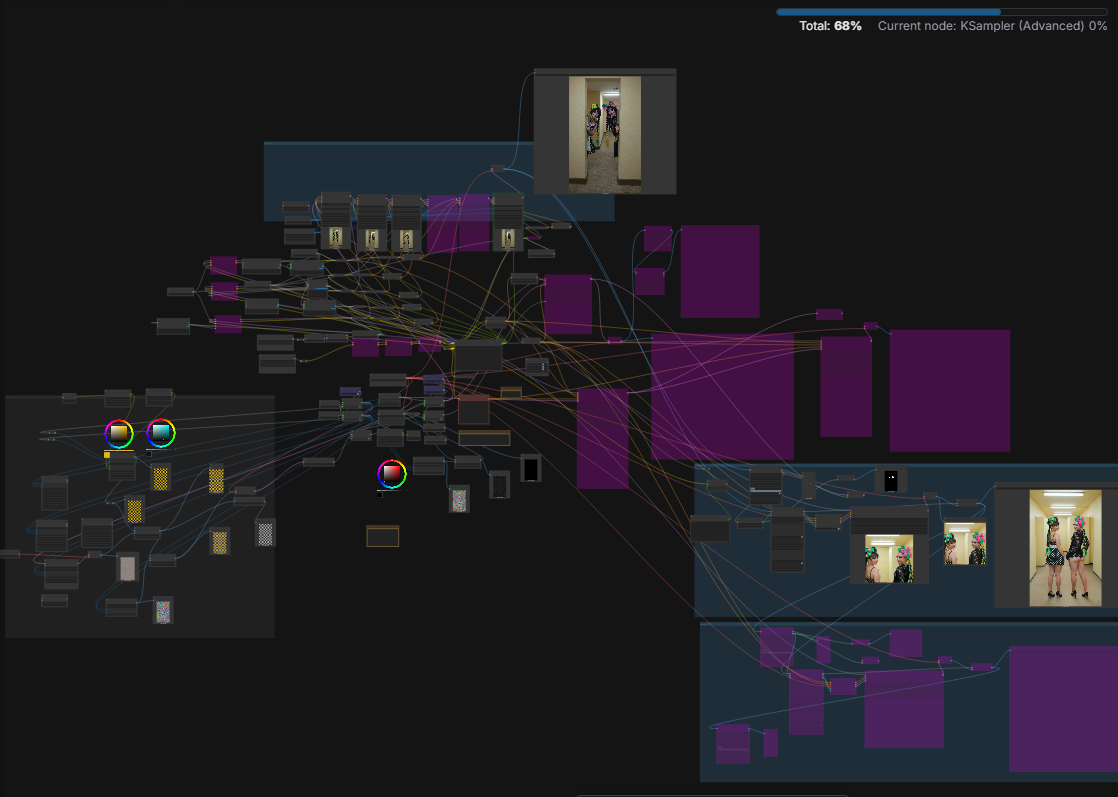Select the central dark node where the wires converge
This screenshot has height=797, width=1118.
(x=478, y=355)
